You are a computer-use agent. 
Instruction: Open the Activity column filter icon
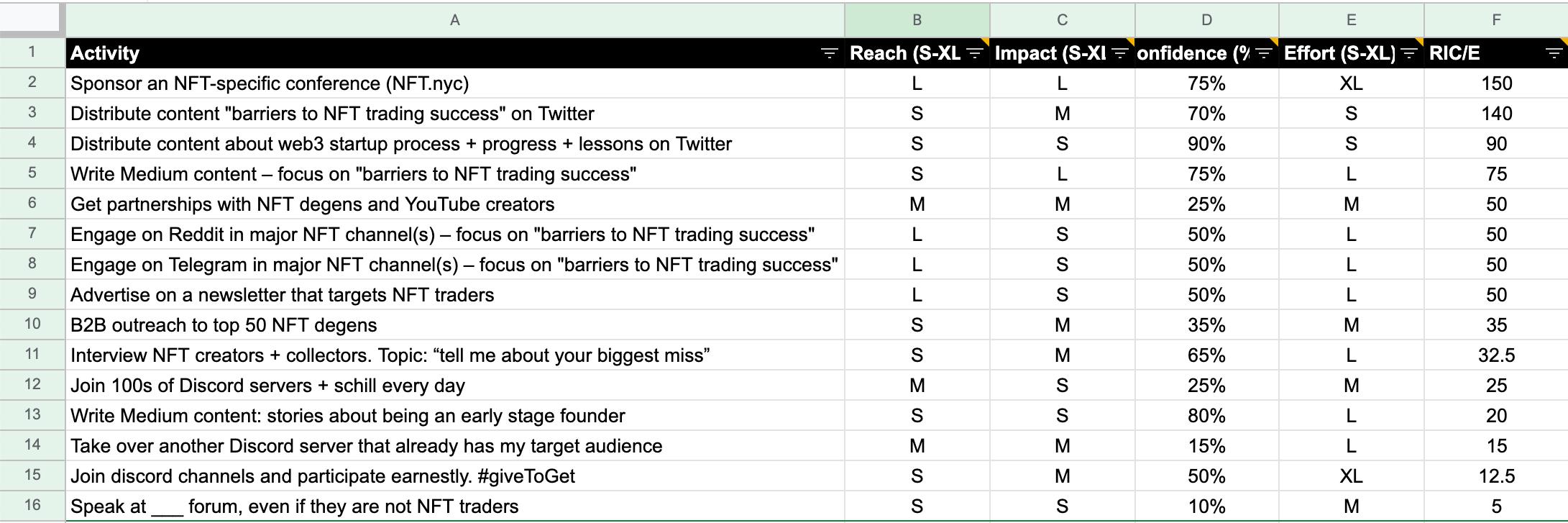pos(829,53)
